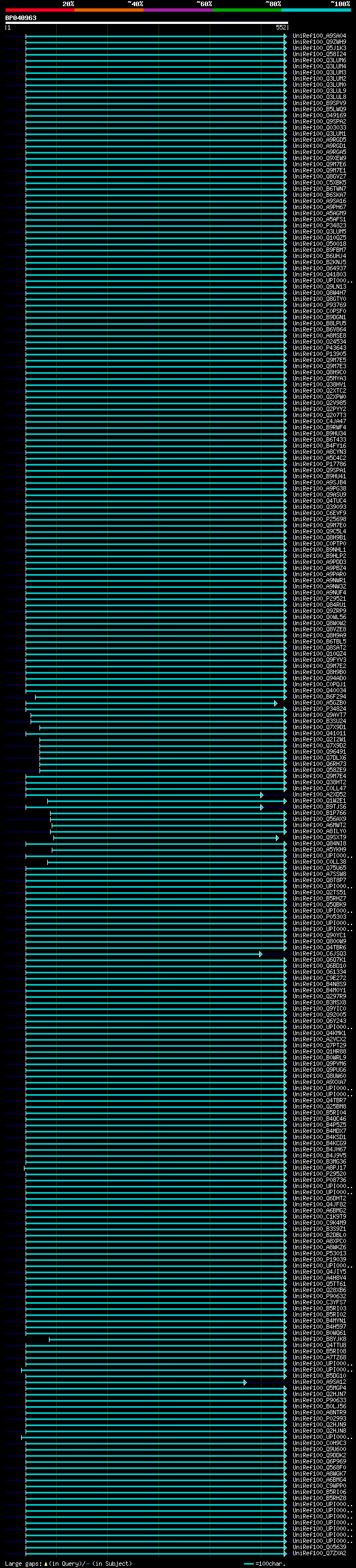Select the UniRef100_Q40034 label

pos(319,690)
